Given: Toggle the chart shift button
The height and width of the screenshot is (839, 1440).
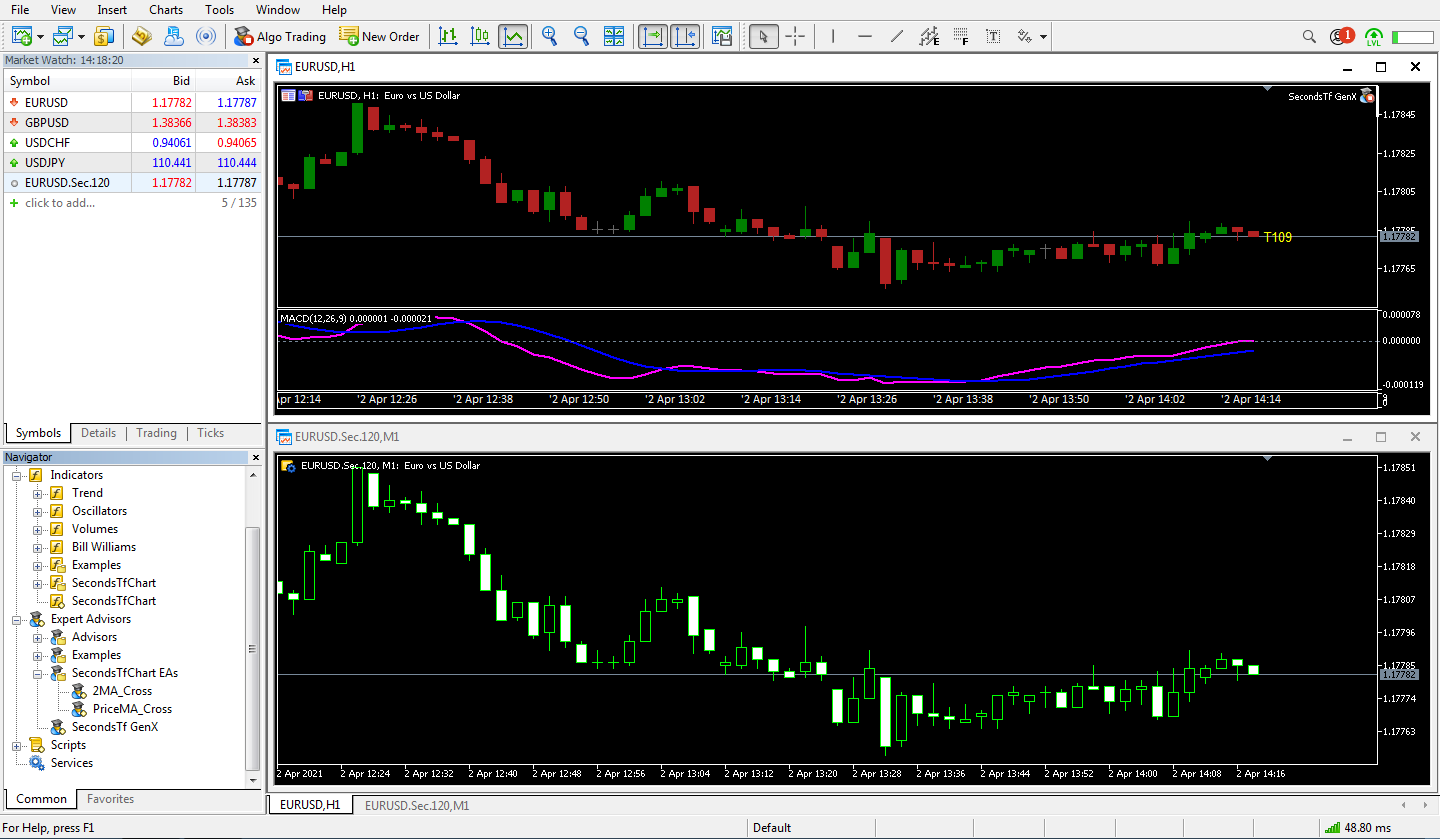Looking at the screenshot, I should (x=654, y=37).
